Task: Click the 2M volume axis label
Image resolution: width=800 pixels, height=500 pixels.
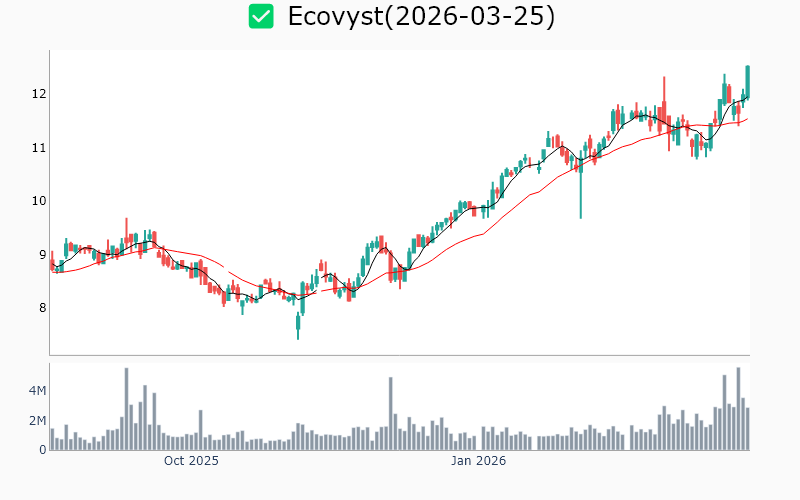Action: point(35,421)
